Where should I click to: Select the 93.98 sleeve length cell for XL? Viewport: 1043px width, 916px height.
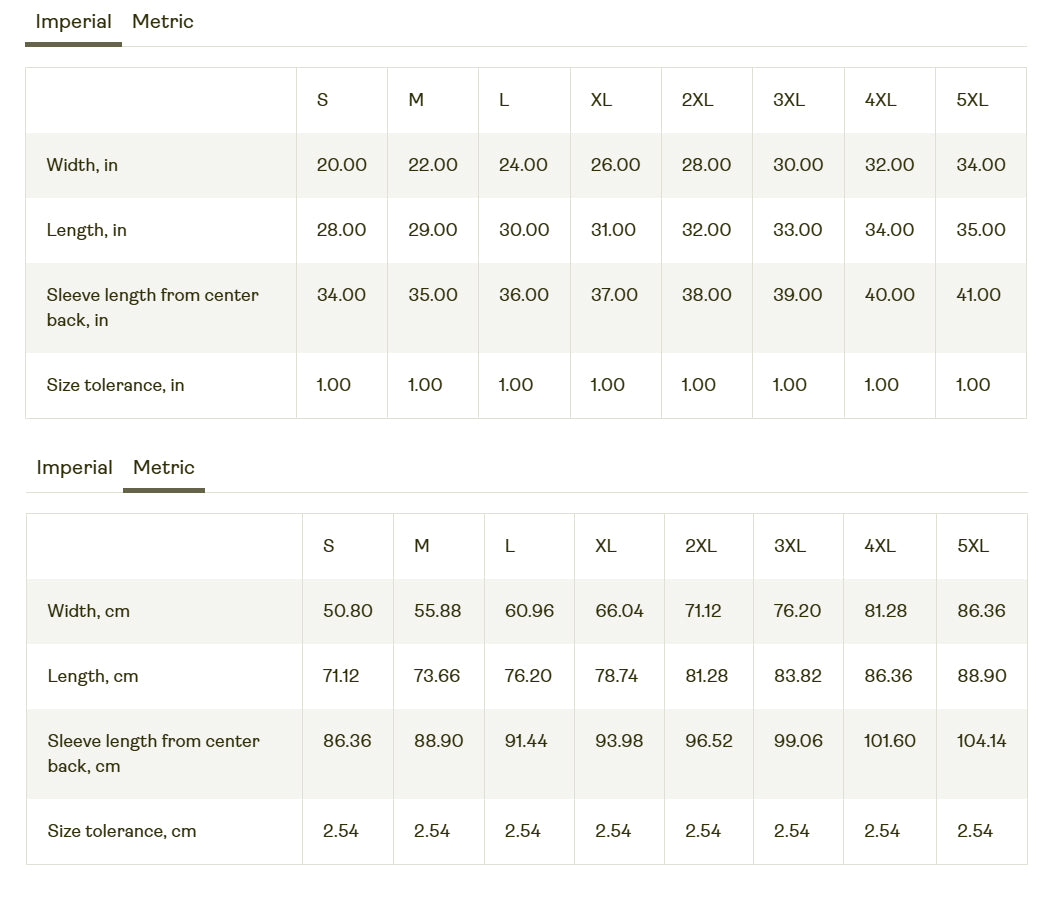pyautogui.click(x=619, y=741)
